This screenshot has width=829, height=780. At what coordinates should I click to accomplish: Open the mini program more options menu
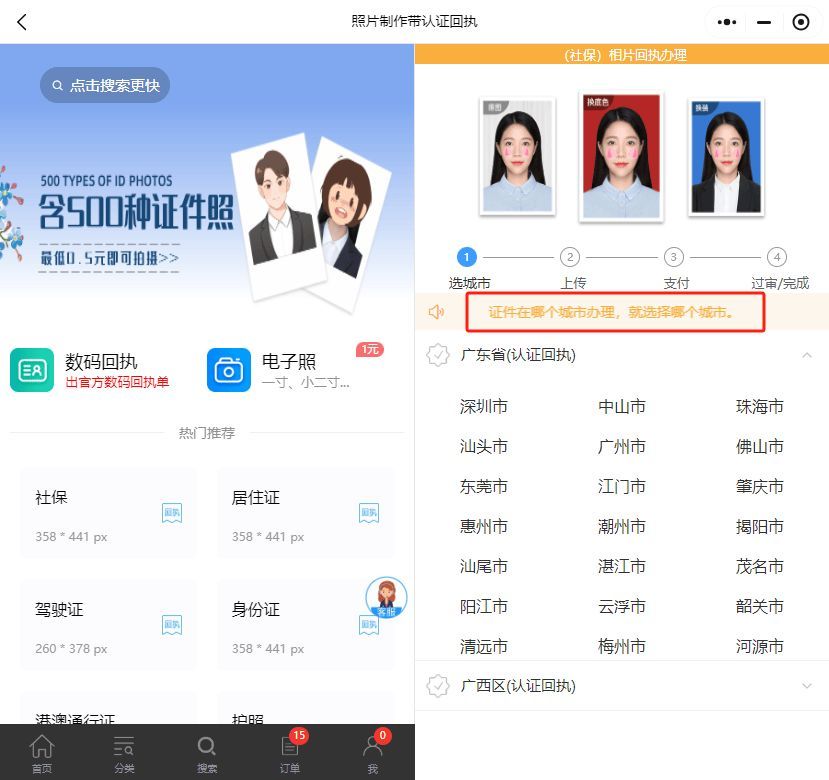[x=727, y=22]
